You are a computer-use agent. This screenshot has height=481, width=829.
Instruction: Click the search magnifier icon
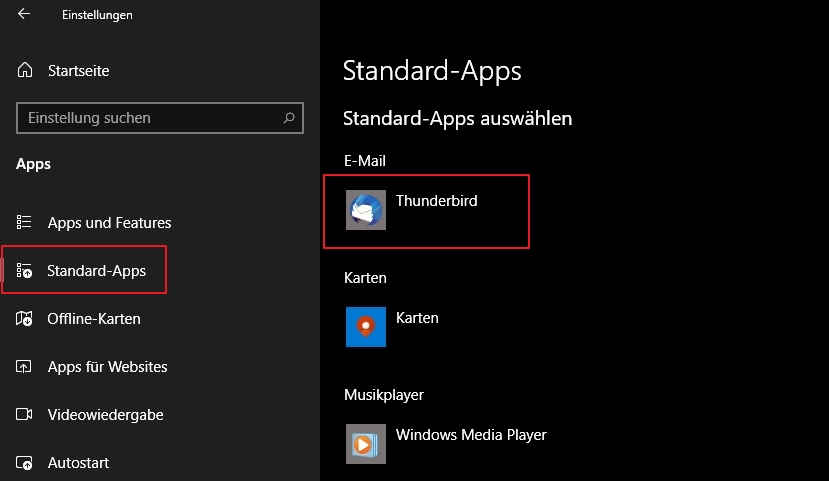click(289, 118)
